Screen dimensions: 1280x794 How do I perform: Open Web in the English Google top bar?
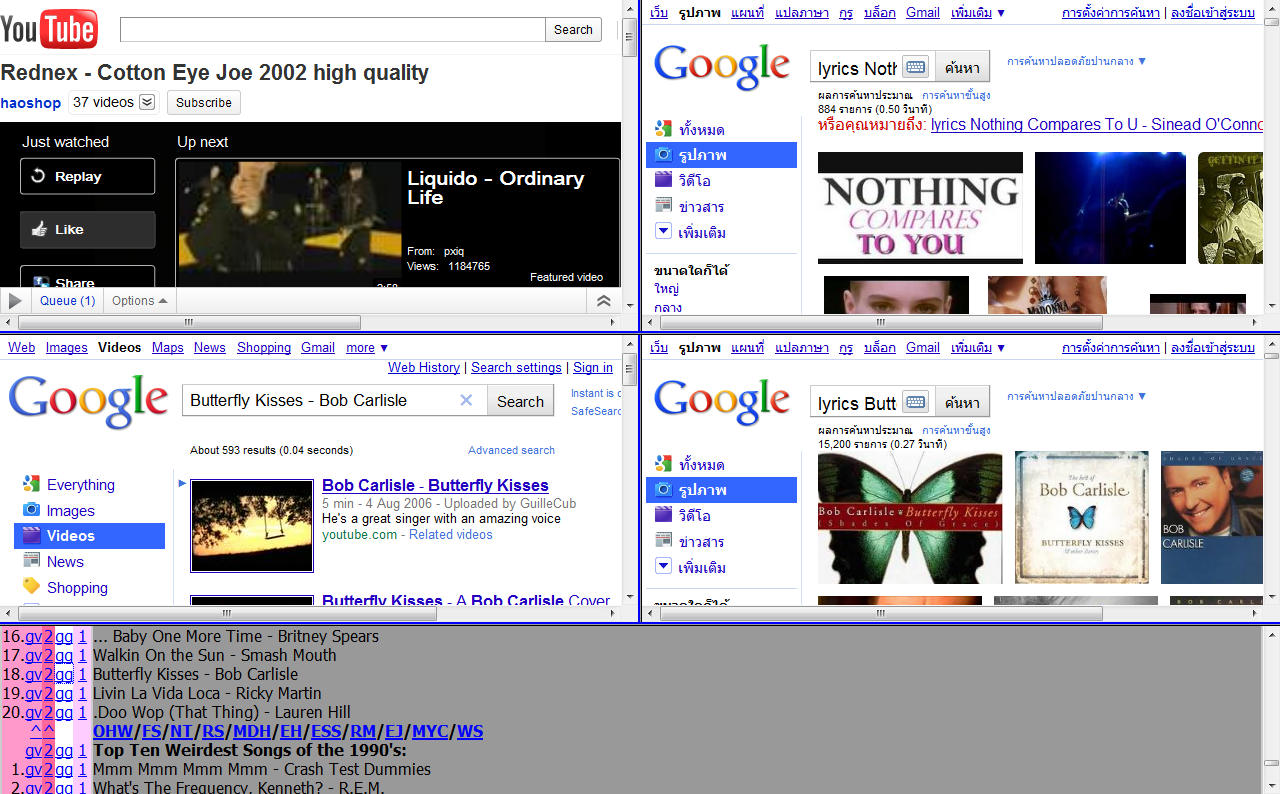22,347
